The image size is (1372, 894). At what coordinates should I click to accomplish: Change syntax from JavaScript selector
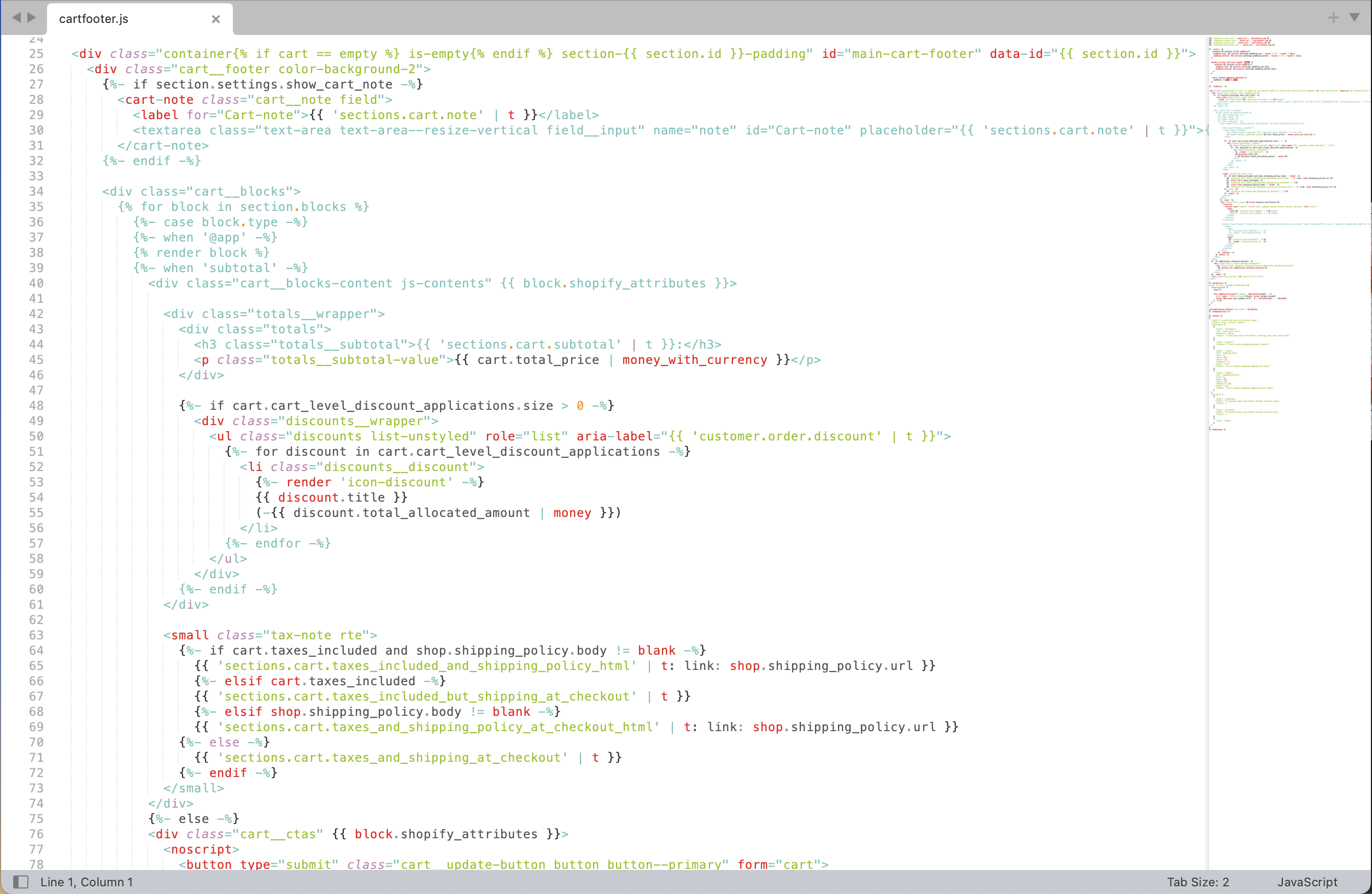(1307, 882)
